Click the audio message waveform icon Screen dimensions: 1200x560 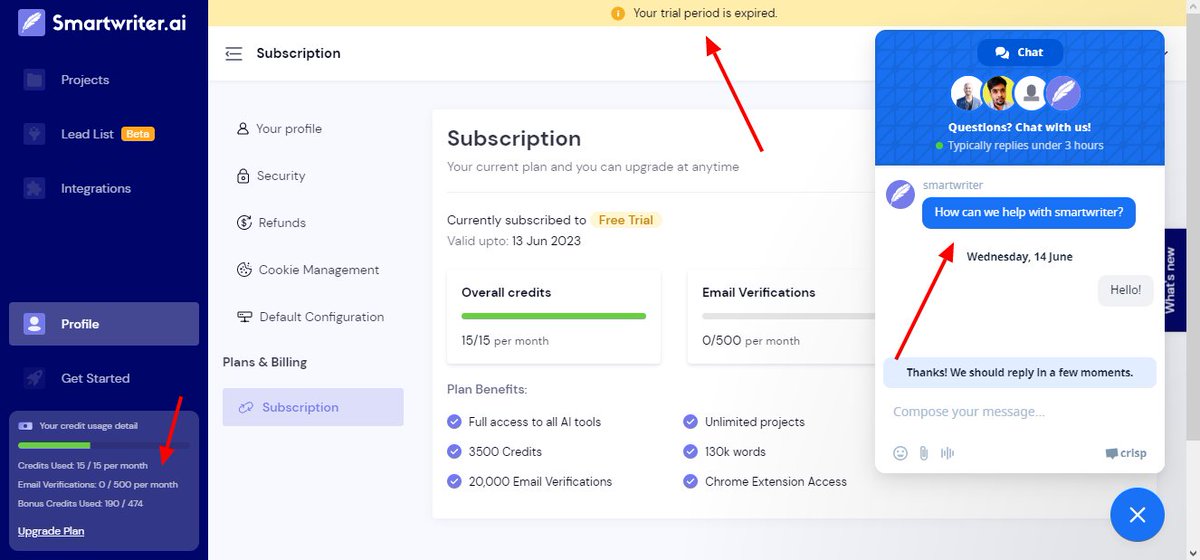947,453
